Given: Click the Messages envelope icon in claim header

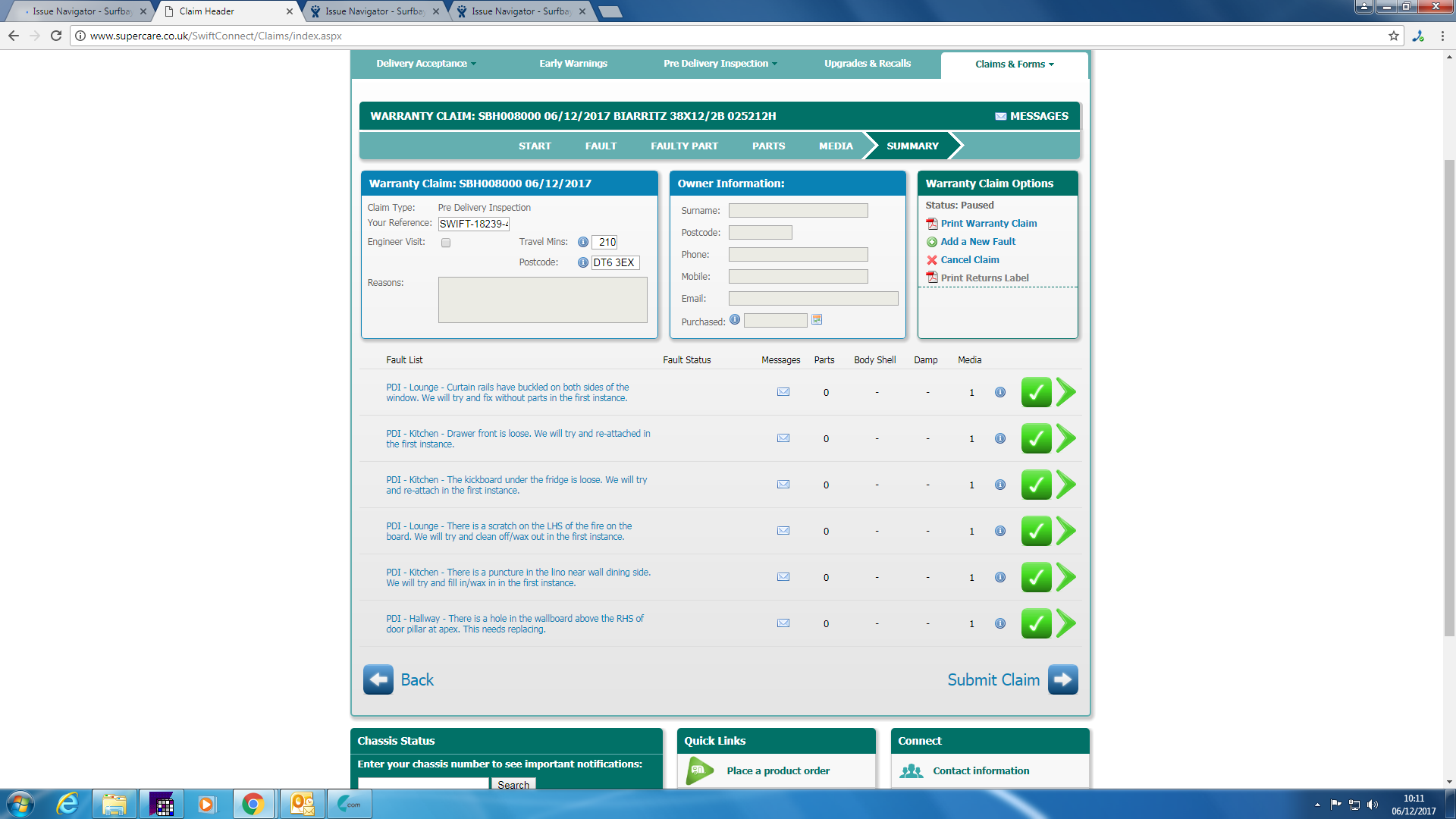Looking at the screenshot, I should 1000,116.
